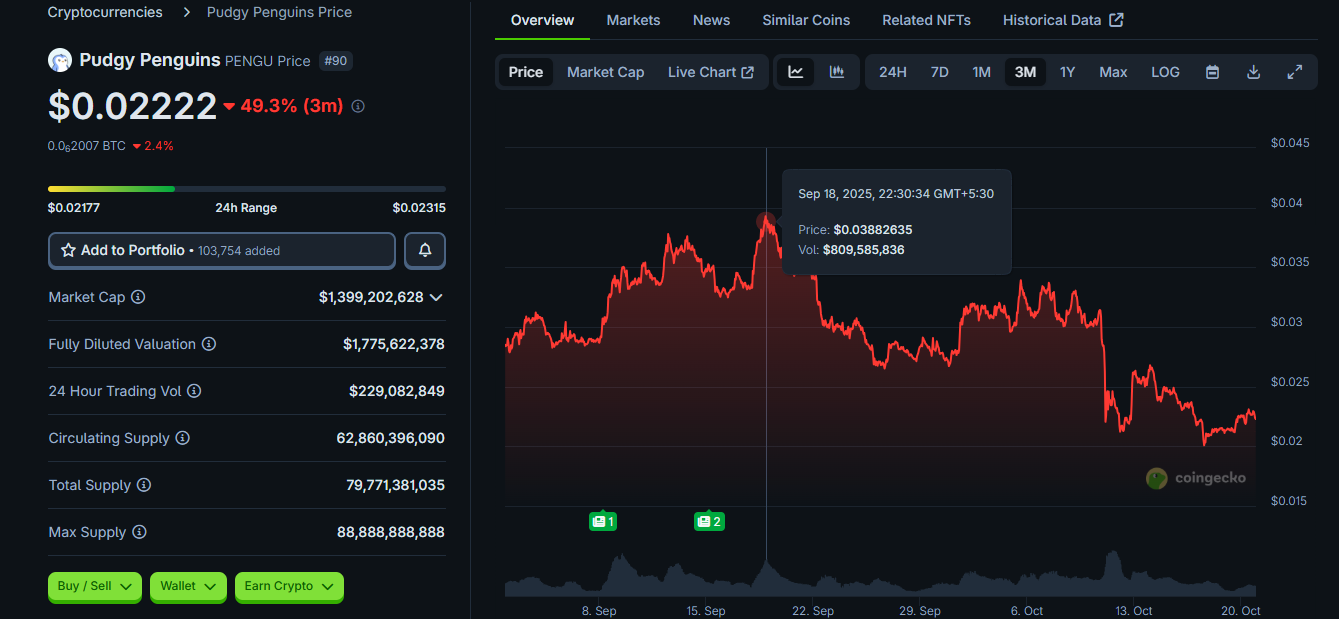
Task: Click the price alert bell icon
Action: click(x=425, y=251)
